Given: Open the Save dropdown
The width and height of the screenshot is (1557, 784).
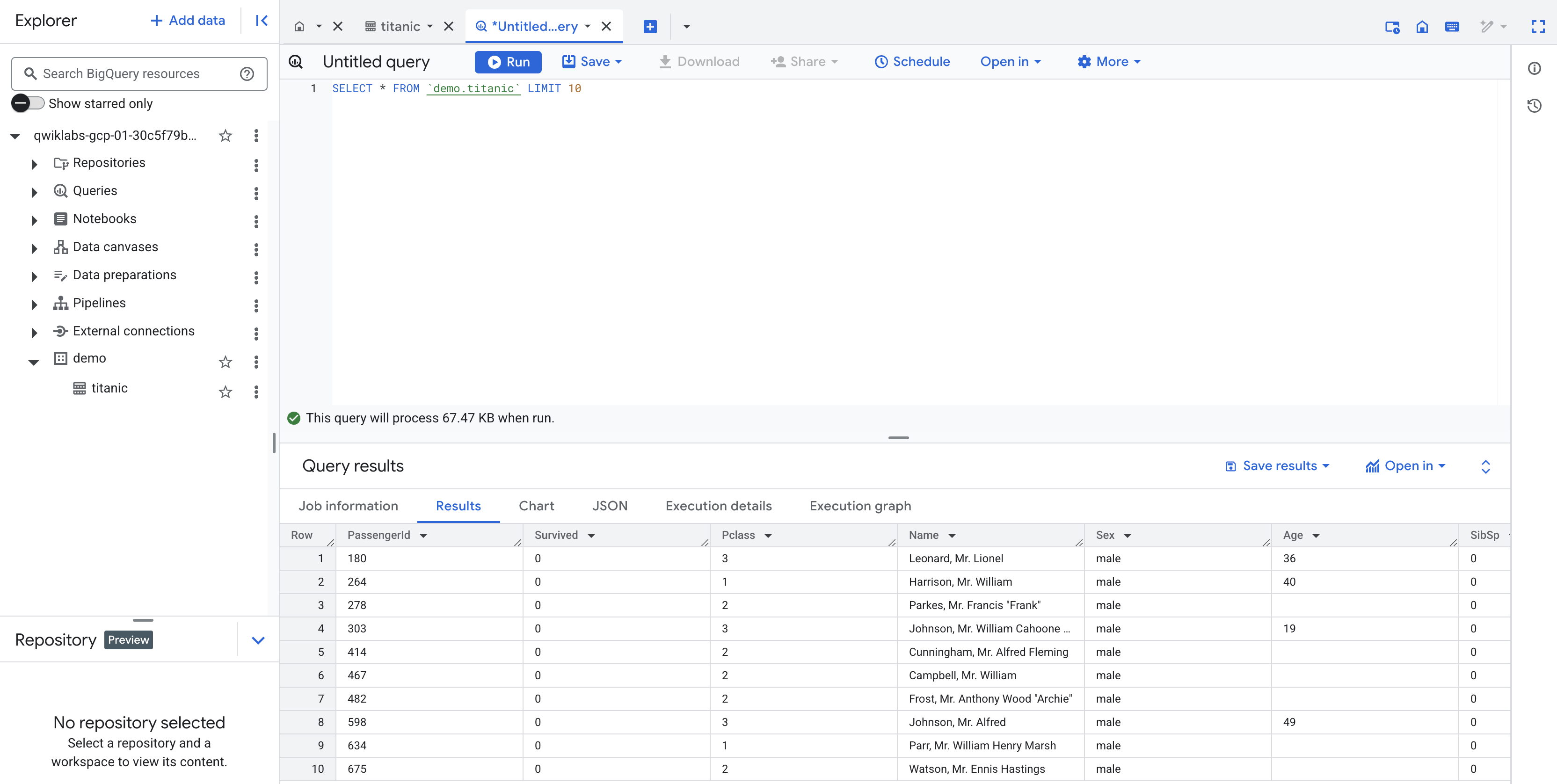Looking at the screenshot, I should coord(592,62).
